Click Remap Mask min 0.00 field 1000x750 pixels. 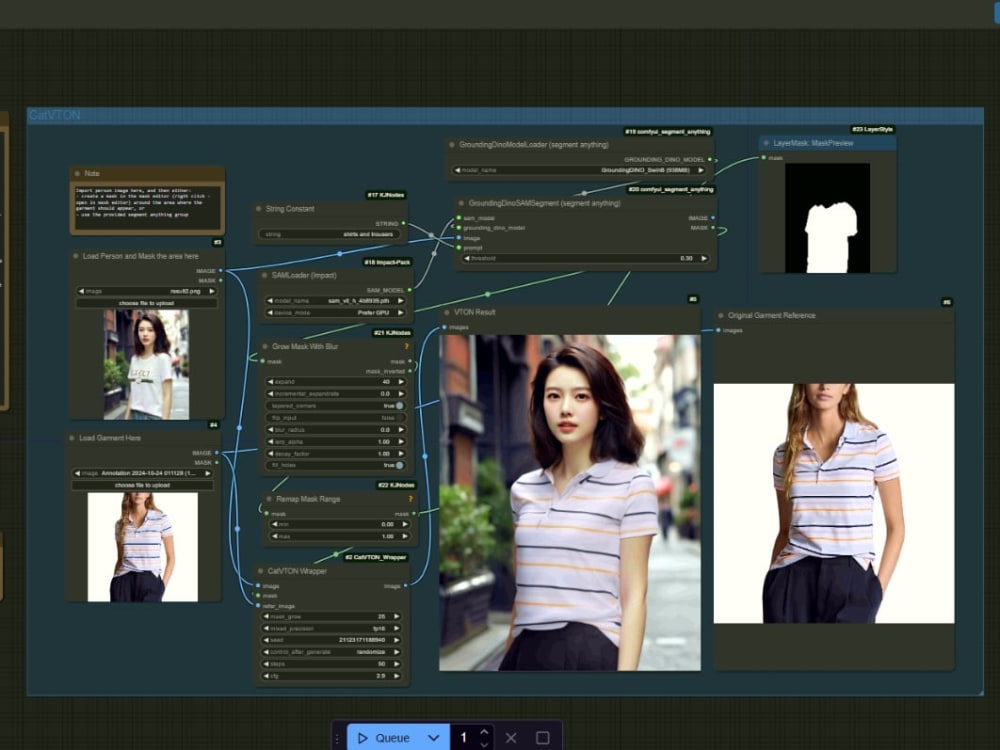[x=340, y=524]
